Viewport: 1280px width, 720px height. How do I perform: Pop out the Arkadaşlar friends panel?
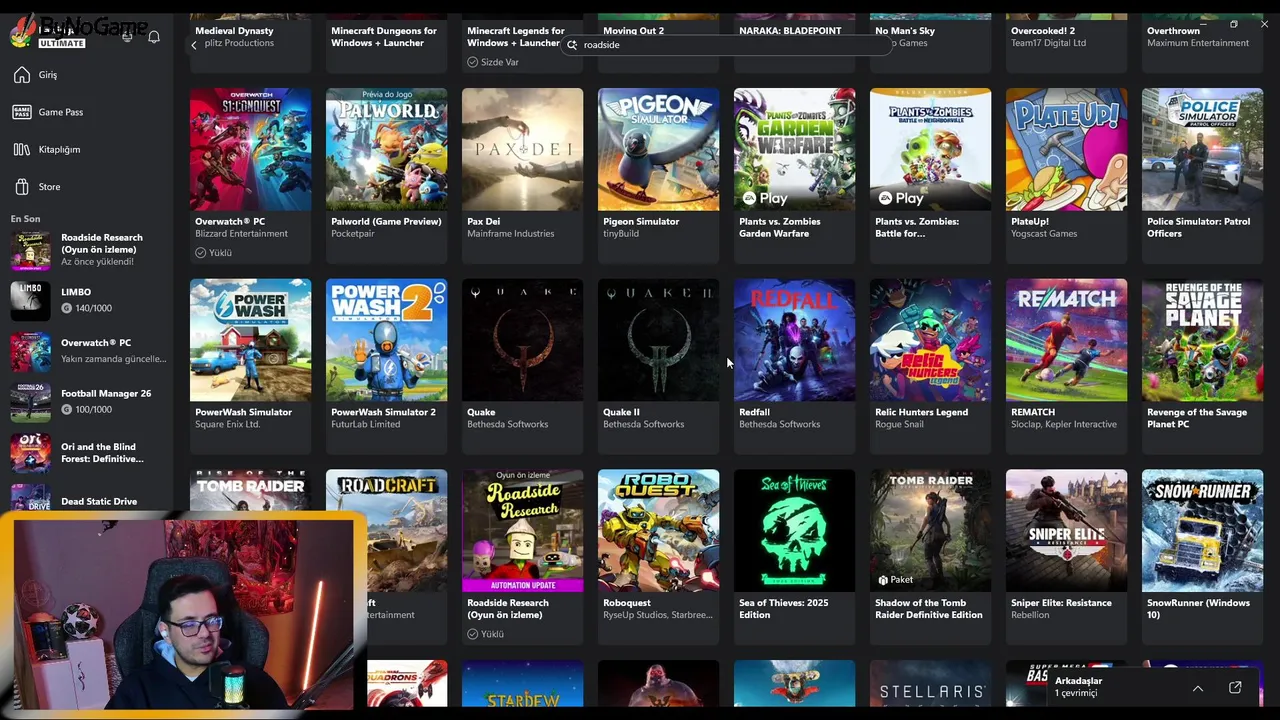1235,688
